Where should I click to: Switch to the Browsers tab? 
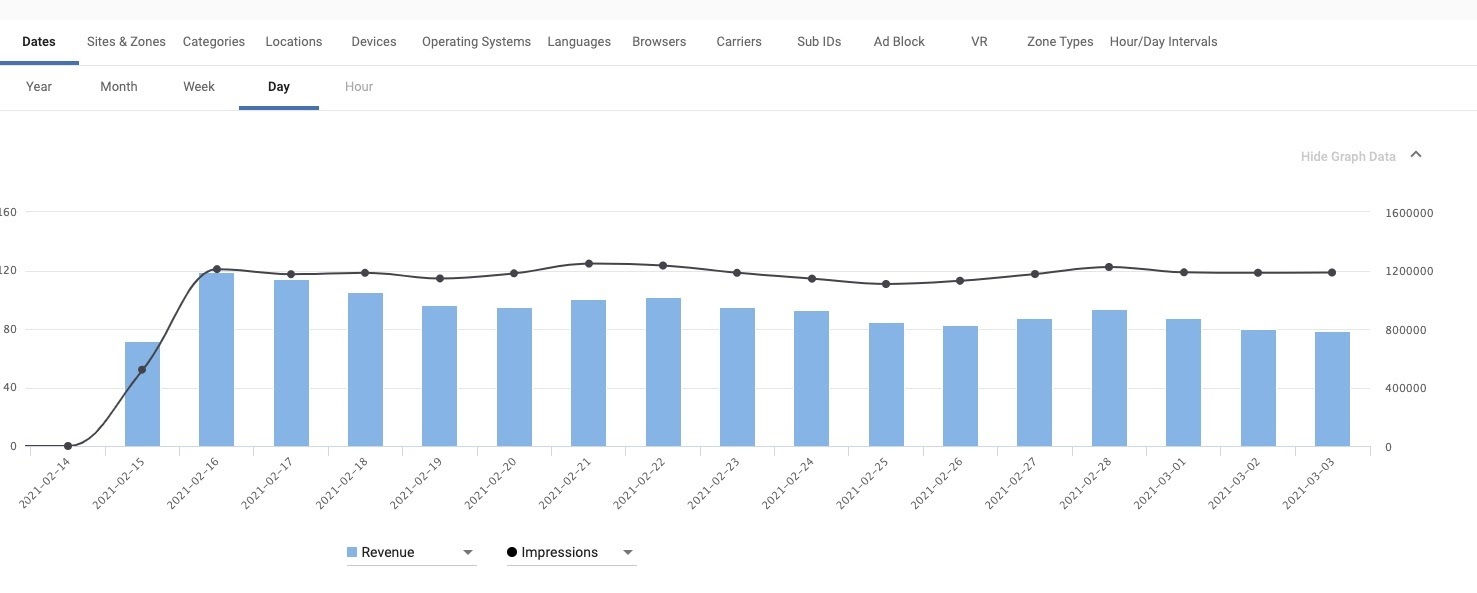pos(659,42)
